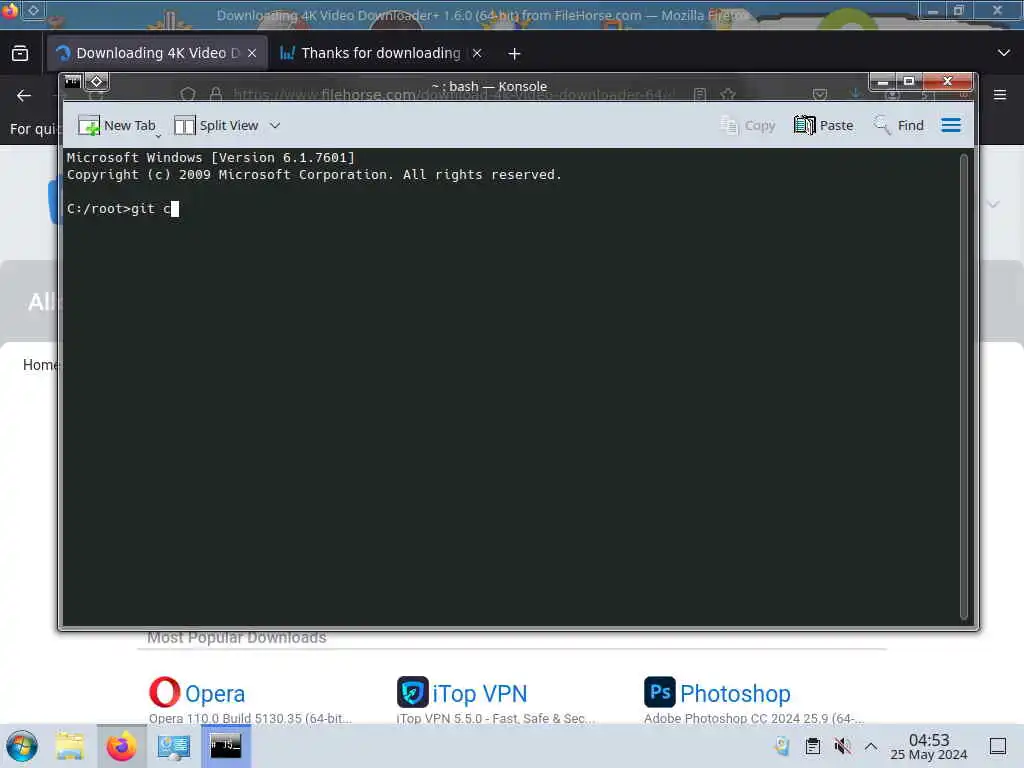Open the Photoshop download link
The width and height of the screenshot is (1024, 768).
point(735,694)
